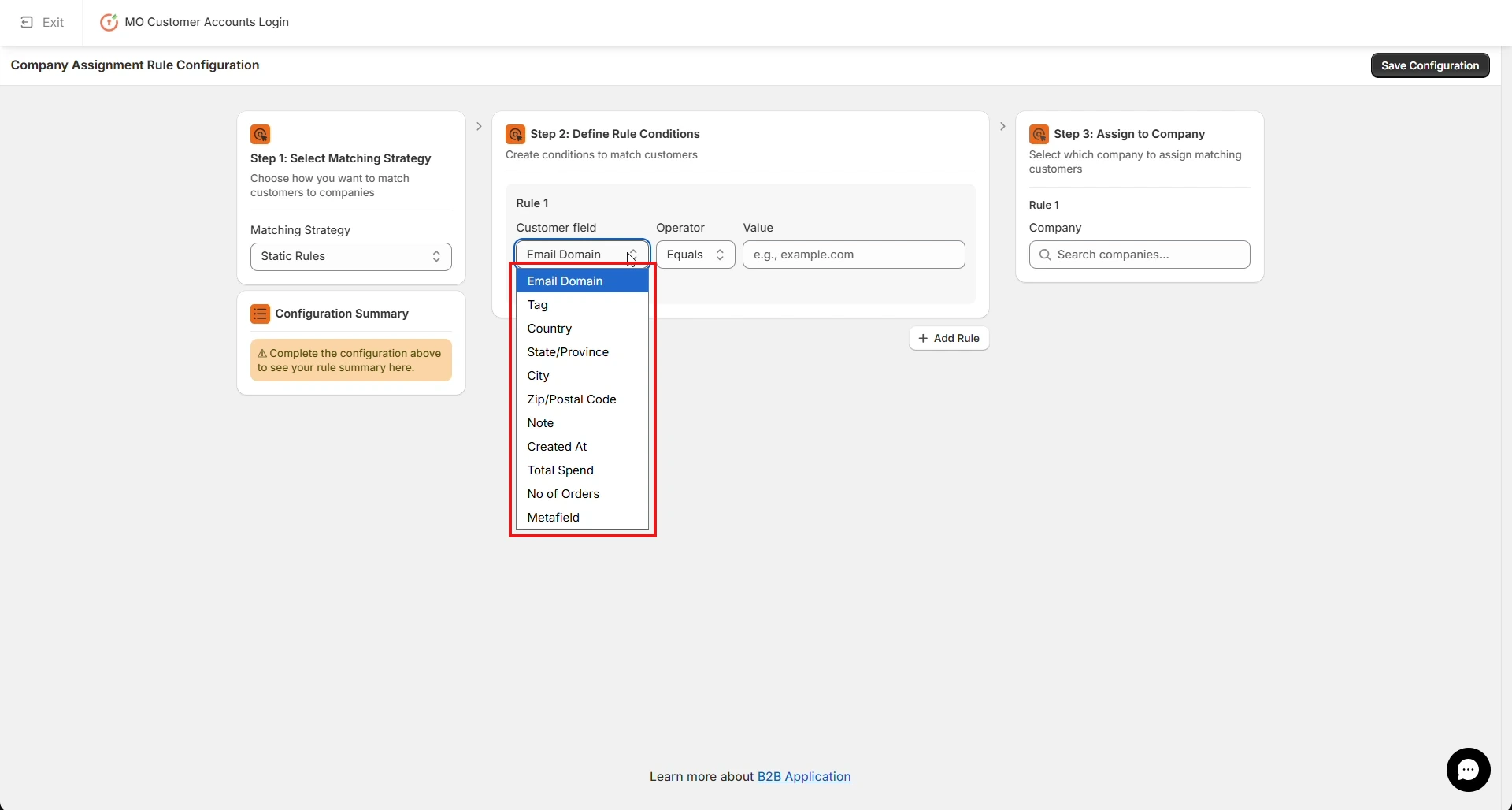The image size is (1512, 810).
Task: Click the Rule 1 label in Step 3
Action: [1044, 205]
